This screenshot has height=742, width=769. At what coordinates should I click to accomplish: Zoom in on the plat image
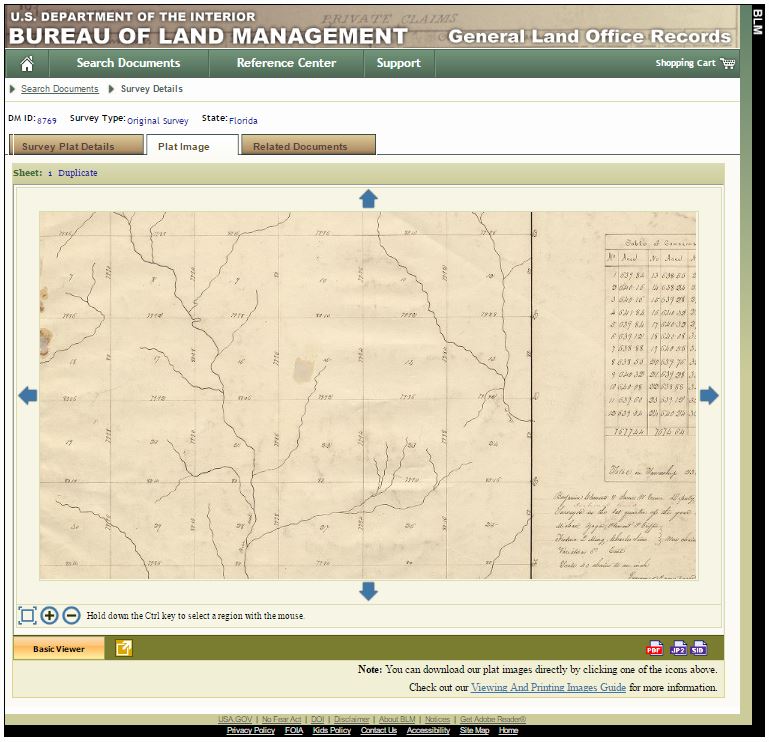(49, 615)
